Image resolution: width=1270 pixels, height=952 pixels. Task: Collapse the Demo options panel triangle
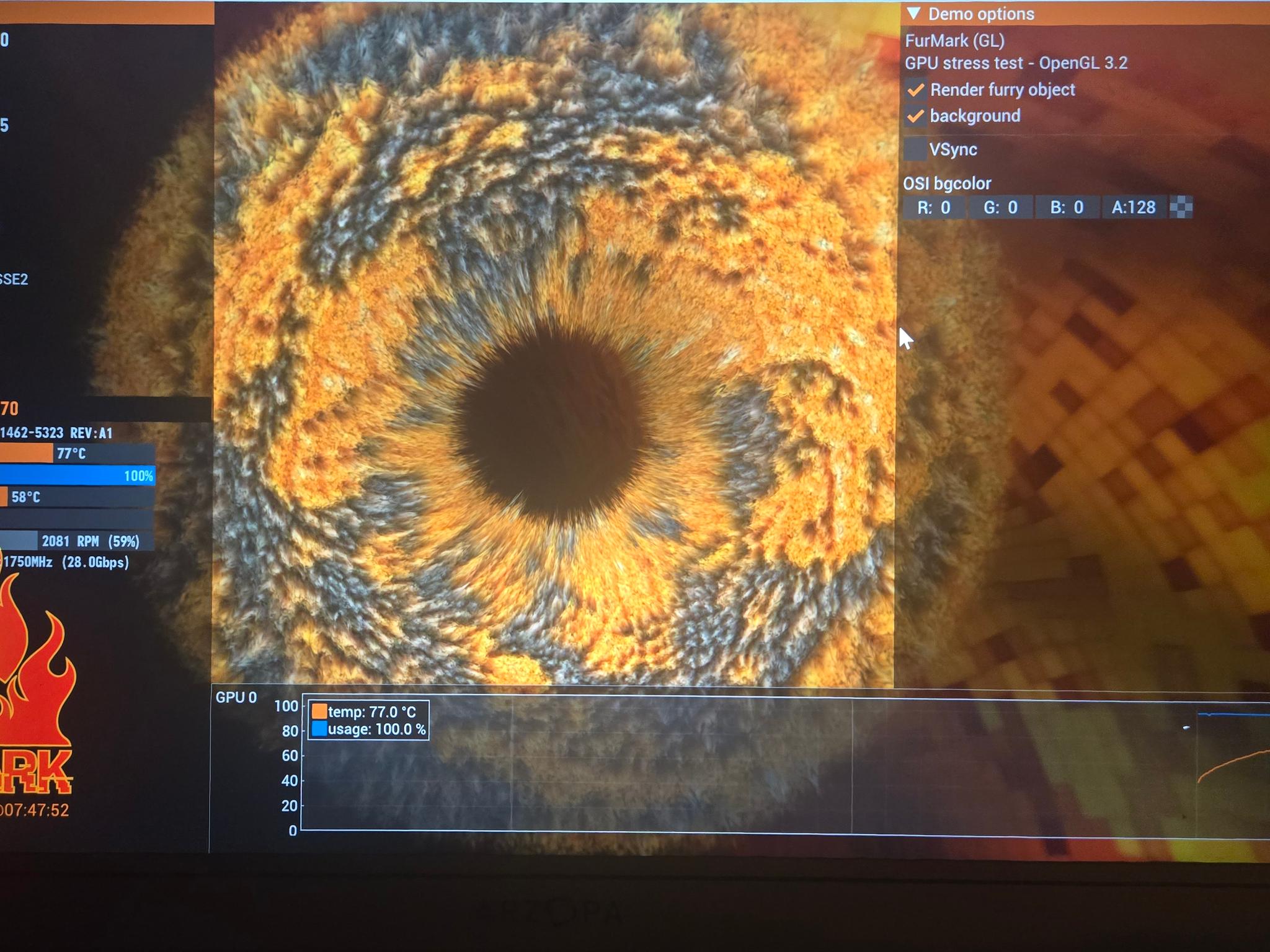coord(913,14)
